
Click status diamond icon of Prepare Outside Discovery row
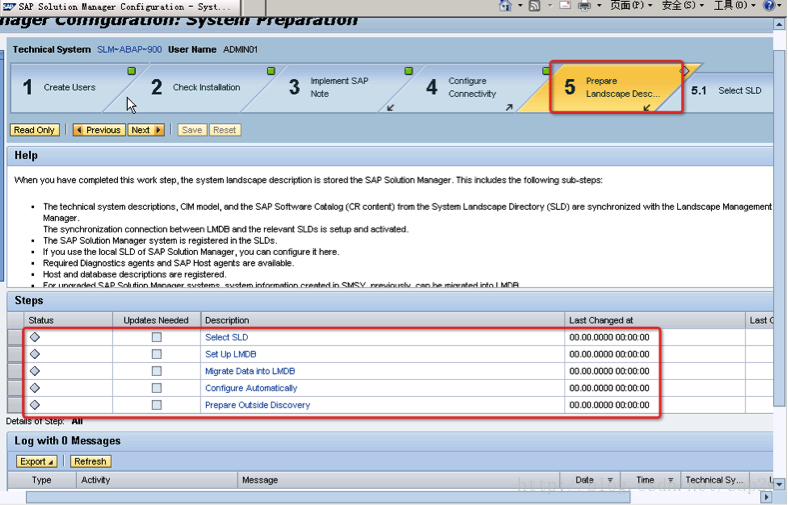(x=35, y=405)
